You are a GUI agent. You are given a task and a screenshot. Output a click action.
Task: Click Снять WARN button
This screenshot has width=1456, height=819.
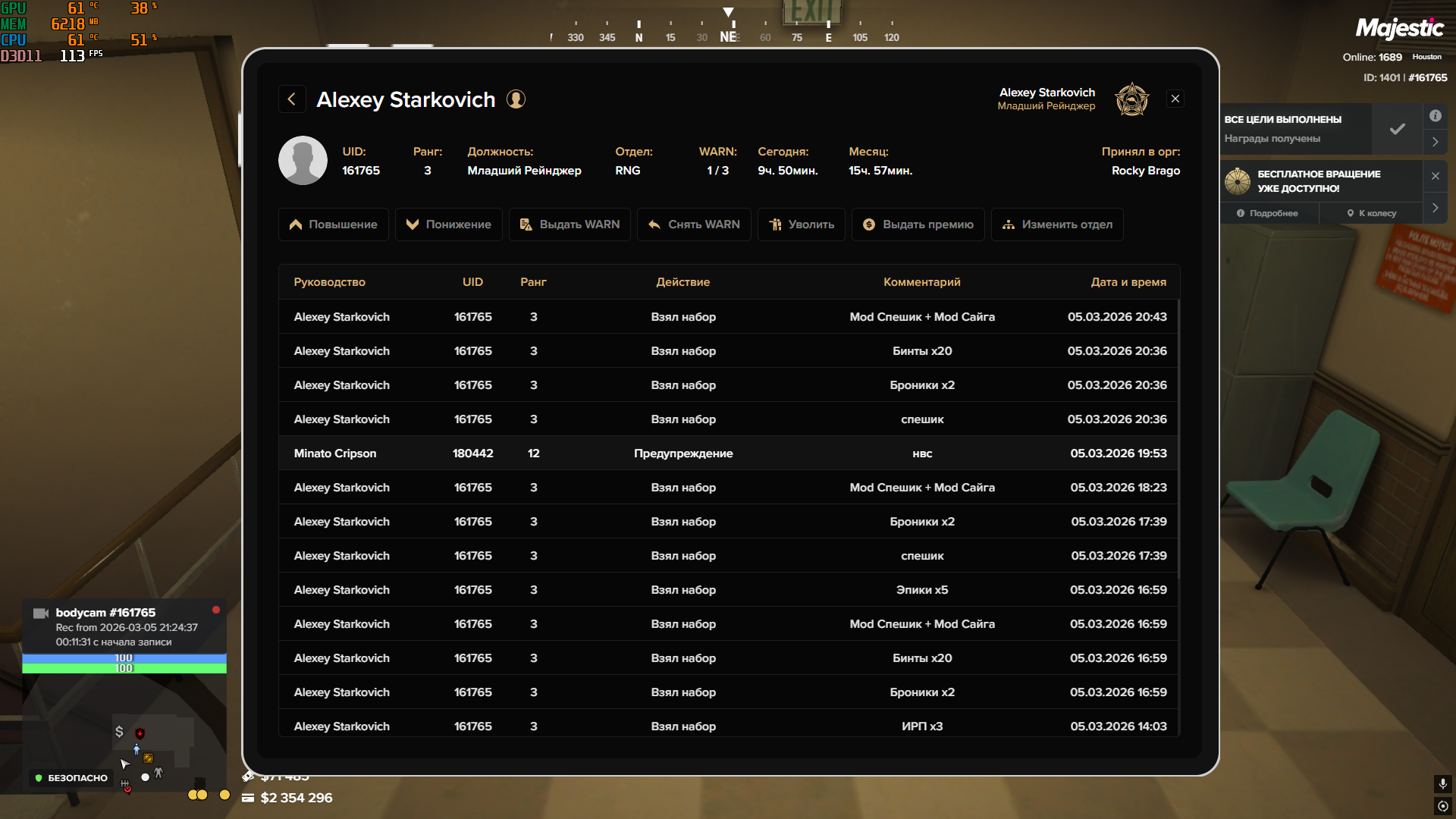tap(694, 224)
